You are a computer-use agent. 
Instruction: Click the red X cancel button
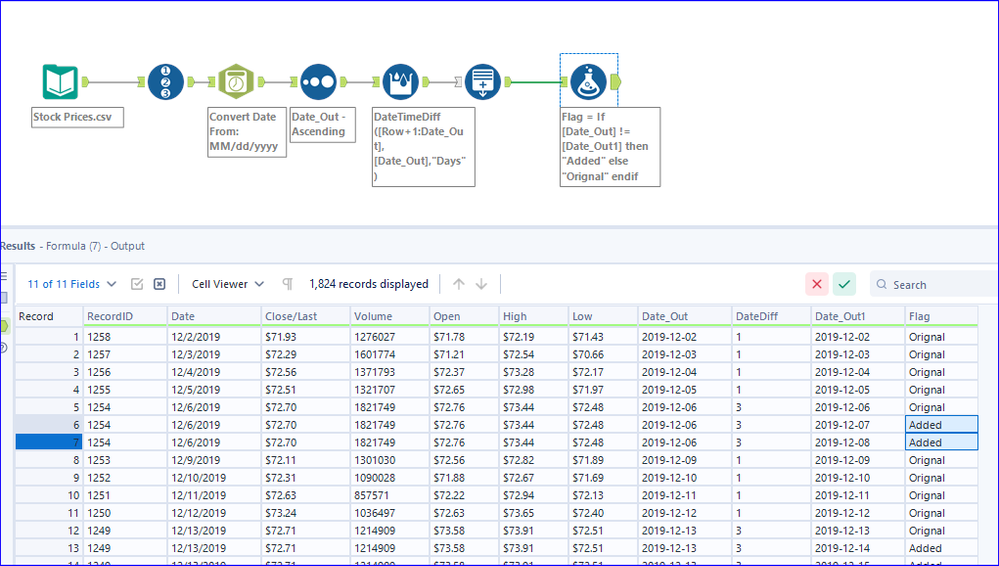(817, 284)
